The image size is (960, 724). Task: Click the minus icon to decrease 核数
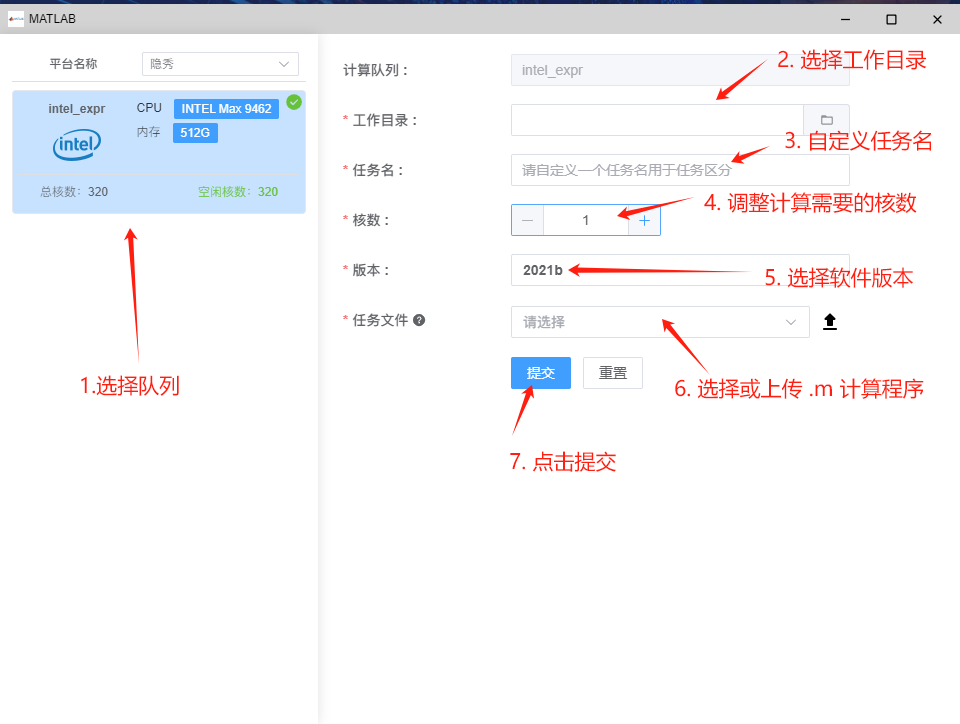(x=527, y=220)
